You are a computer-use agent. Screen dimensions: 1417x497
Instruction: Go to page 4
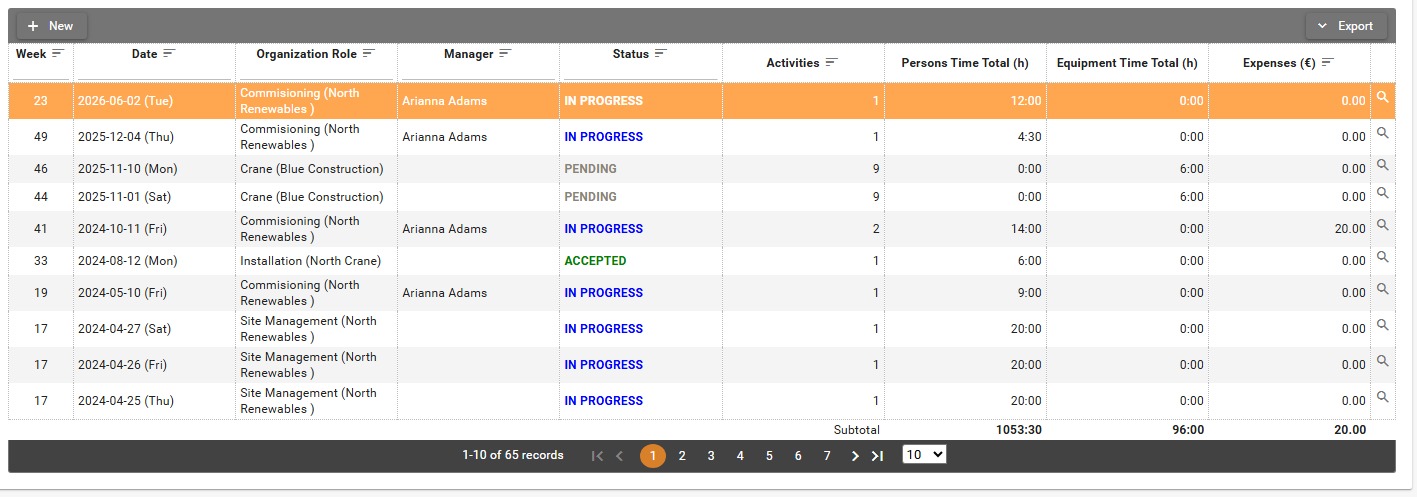point(740,456)
